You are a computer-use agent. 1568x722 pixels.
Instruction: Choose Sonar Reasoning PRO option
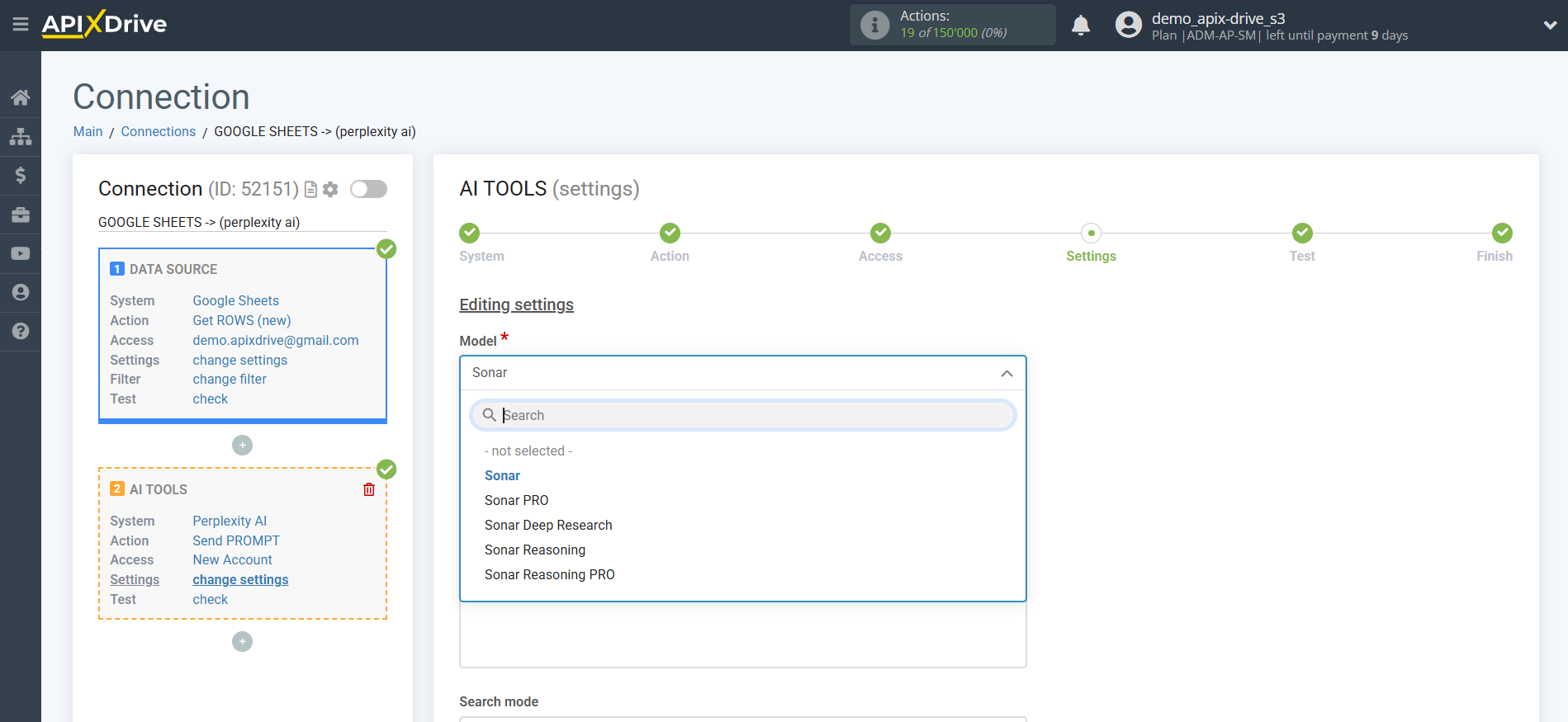click(549, 574)
